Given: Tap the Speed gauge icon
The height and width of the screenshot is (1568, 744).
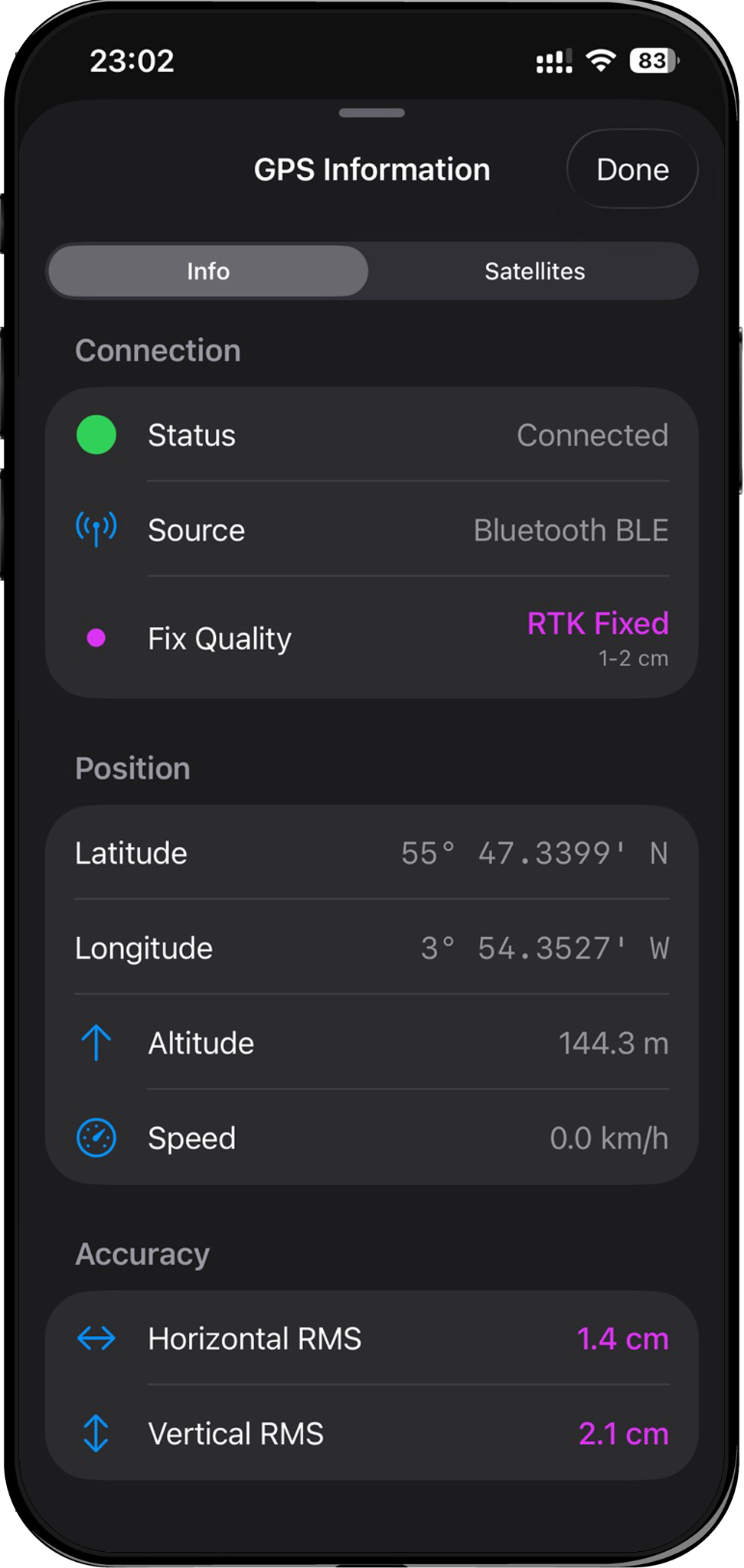Looking at the screenshot, I should point(96,1138).
